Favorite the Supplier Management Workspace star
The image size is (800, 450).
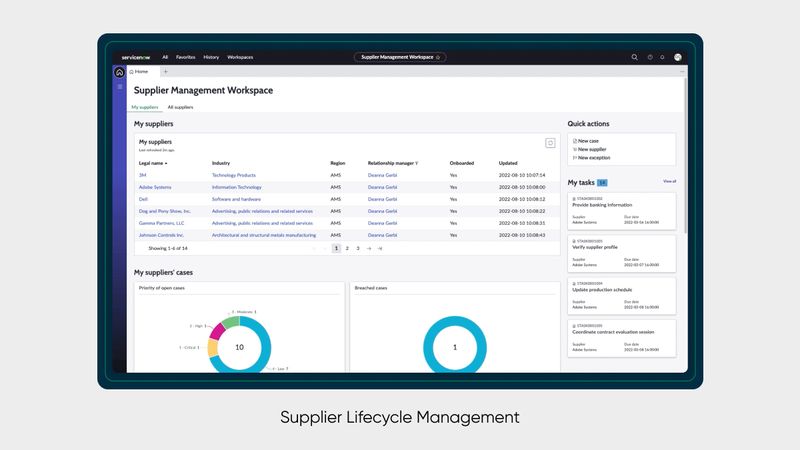coord(438,57)
